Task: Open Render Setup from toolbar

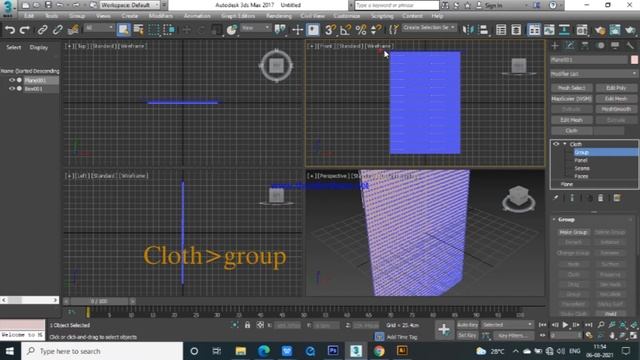Action: click(600, 30)
